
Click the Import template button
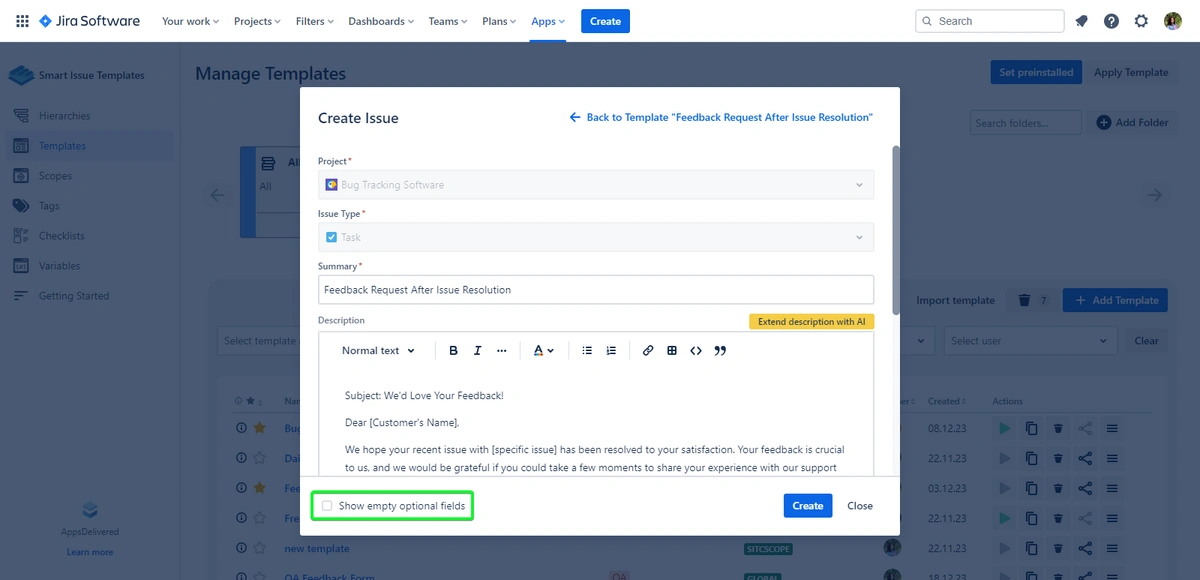point(955,300)
